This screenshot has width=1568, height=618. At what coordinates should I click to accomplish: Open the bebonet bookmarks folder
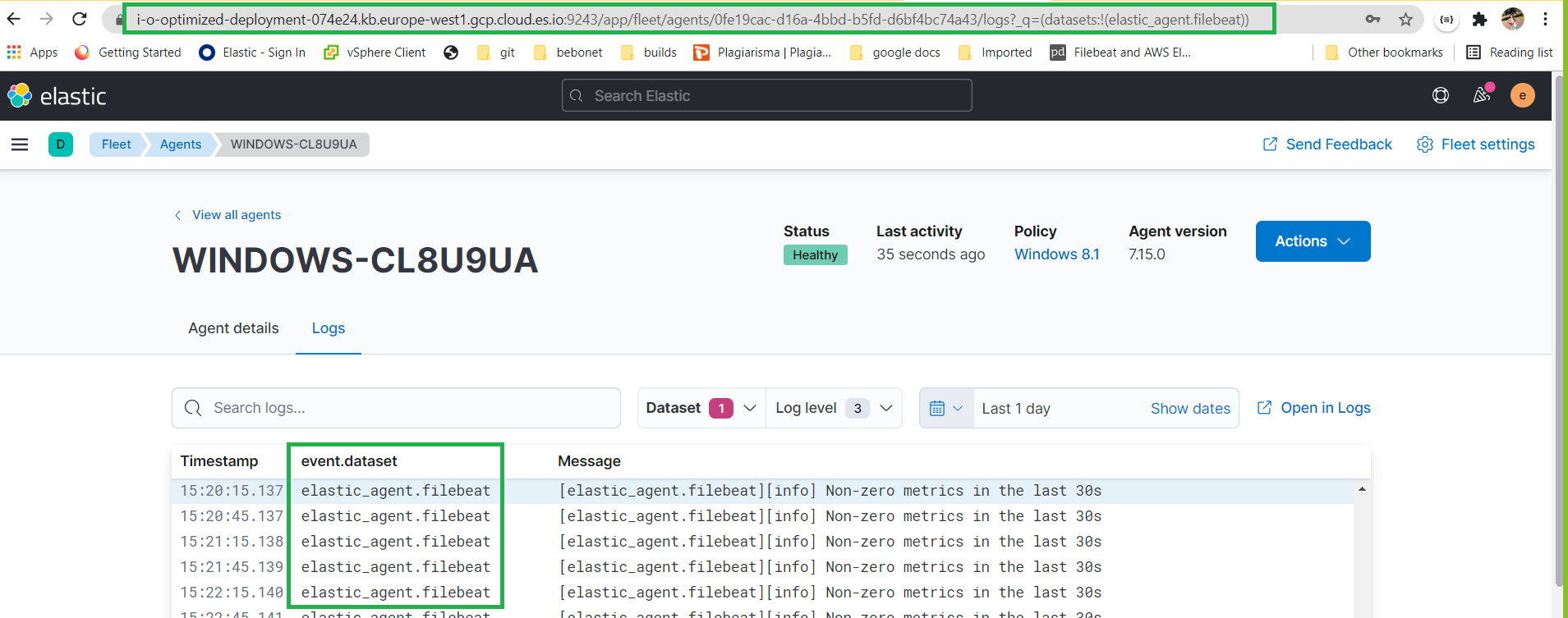(x=568, y=53)
